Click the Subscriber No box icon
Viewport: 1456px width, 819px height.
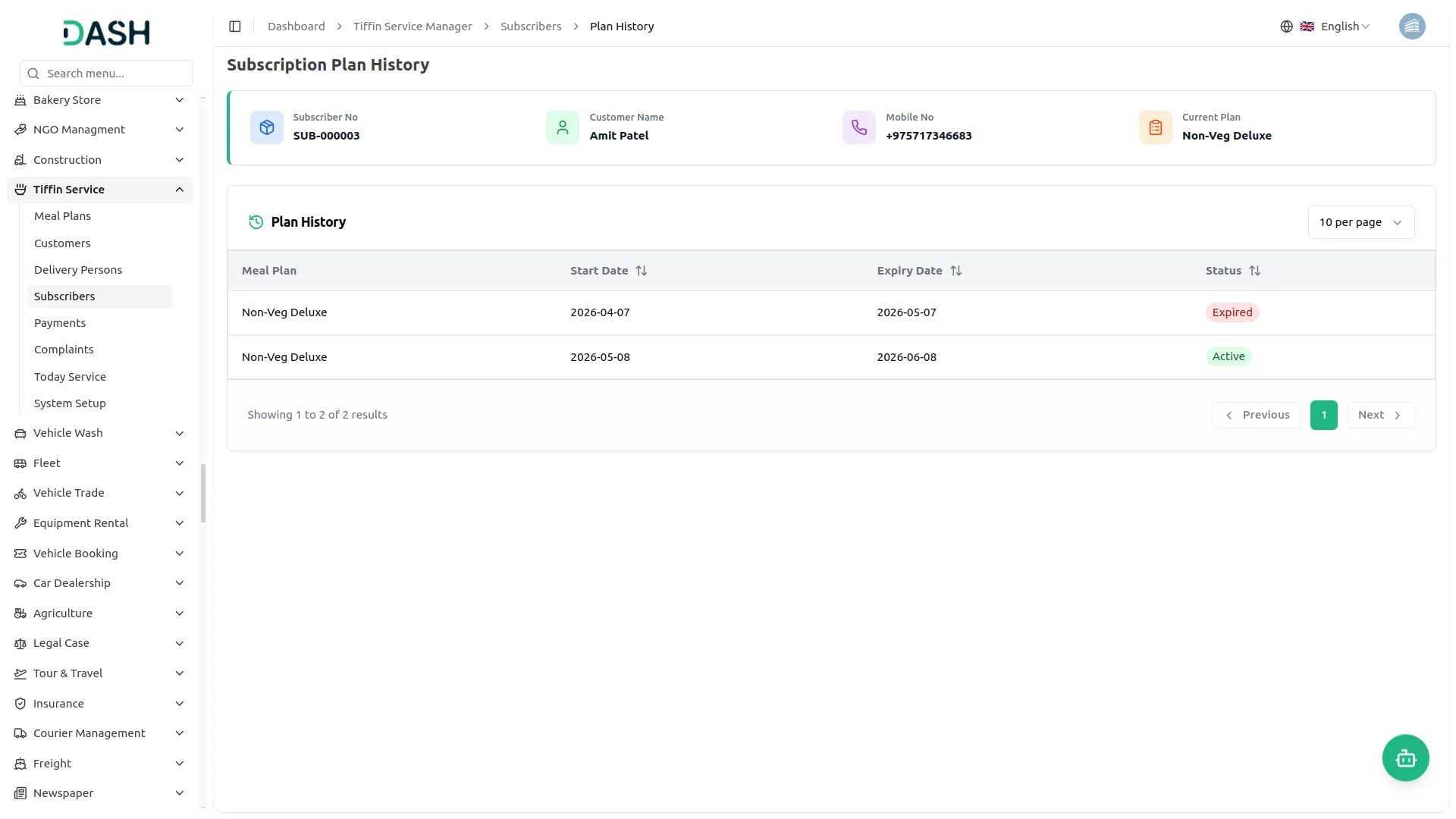[x=267, y=127]
